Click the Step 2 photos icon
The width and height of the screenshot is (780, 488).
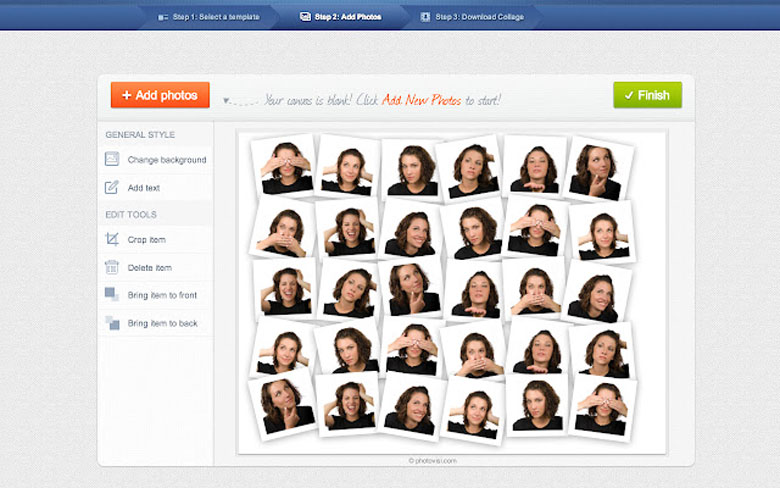click(305, 17)
